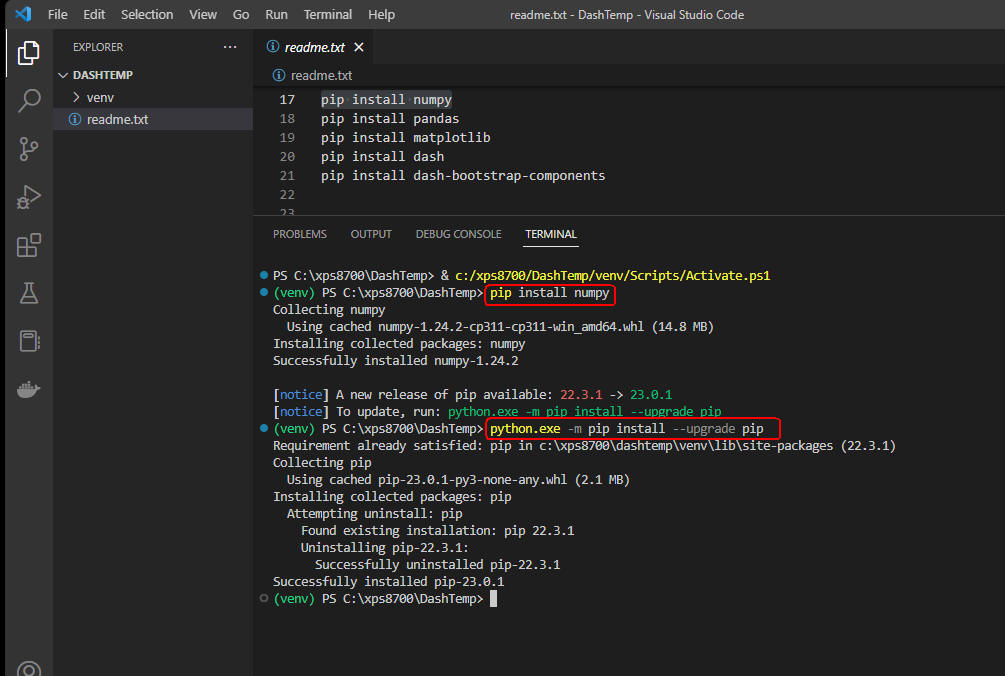Open the Testing flask view
Screen dimensions: 1005x676
click(x=28, y=293)
